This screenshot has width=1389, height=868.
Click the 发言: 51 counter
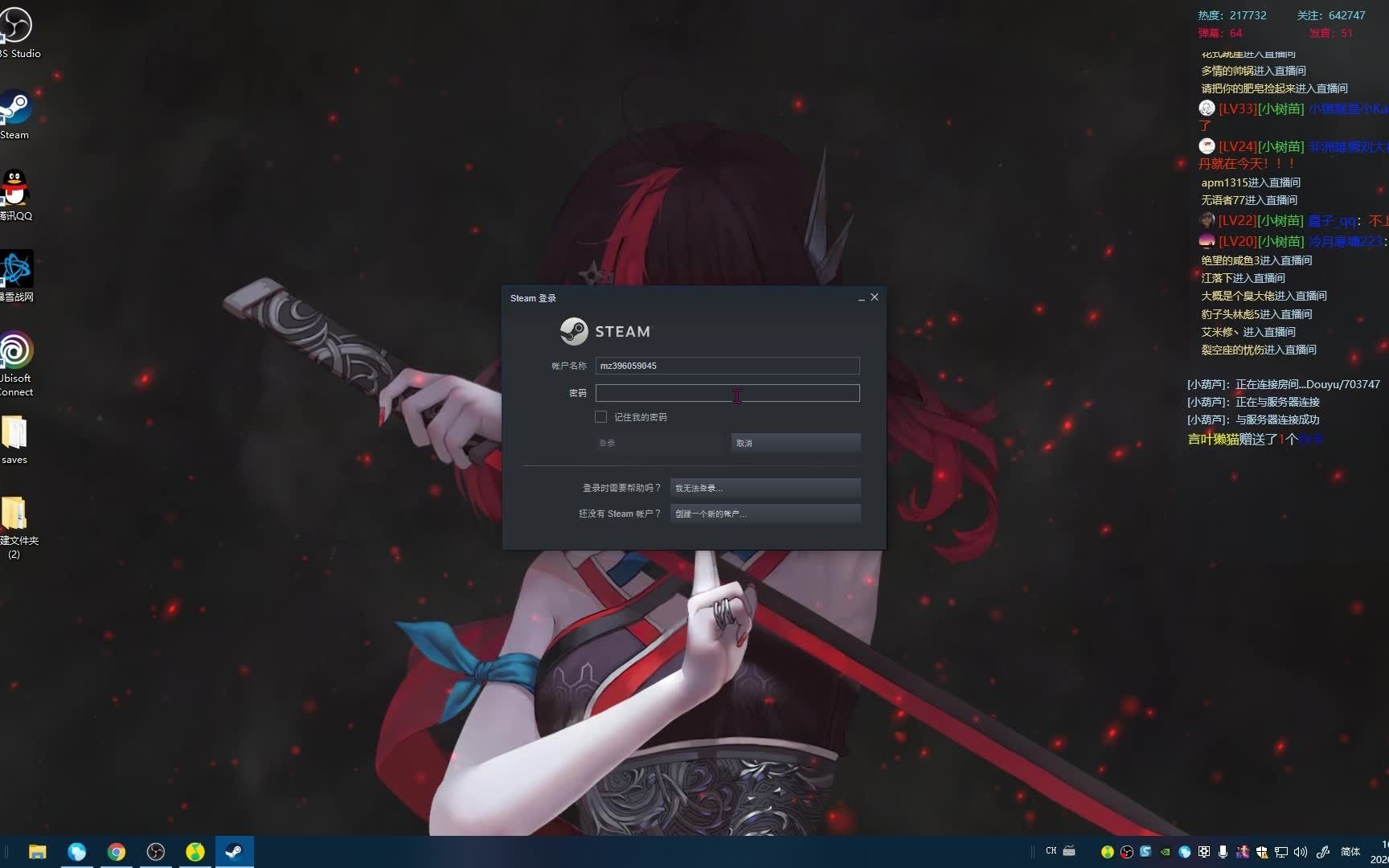pyautogui.click(x=1331, y=33)
